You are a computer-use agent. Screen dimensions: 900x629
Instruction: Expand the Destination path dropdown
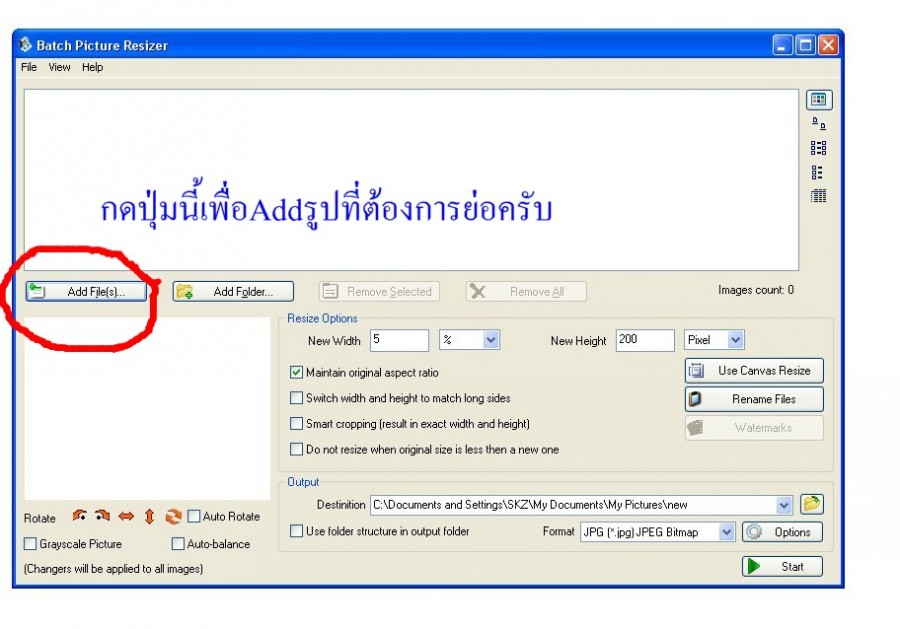[x=784, y=505]
